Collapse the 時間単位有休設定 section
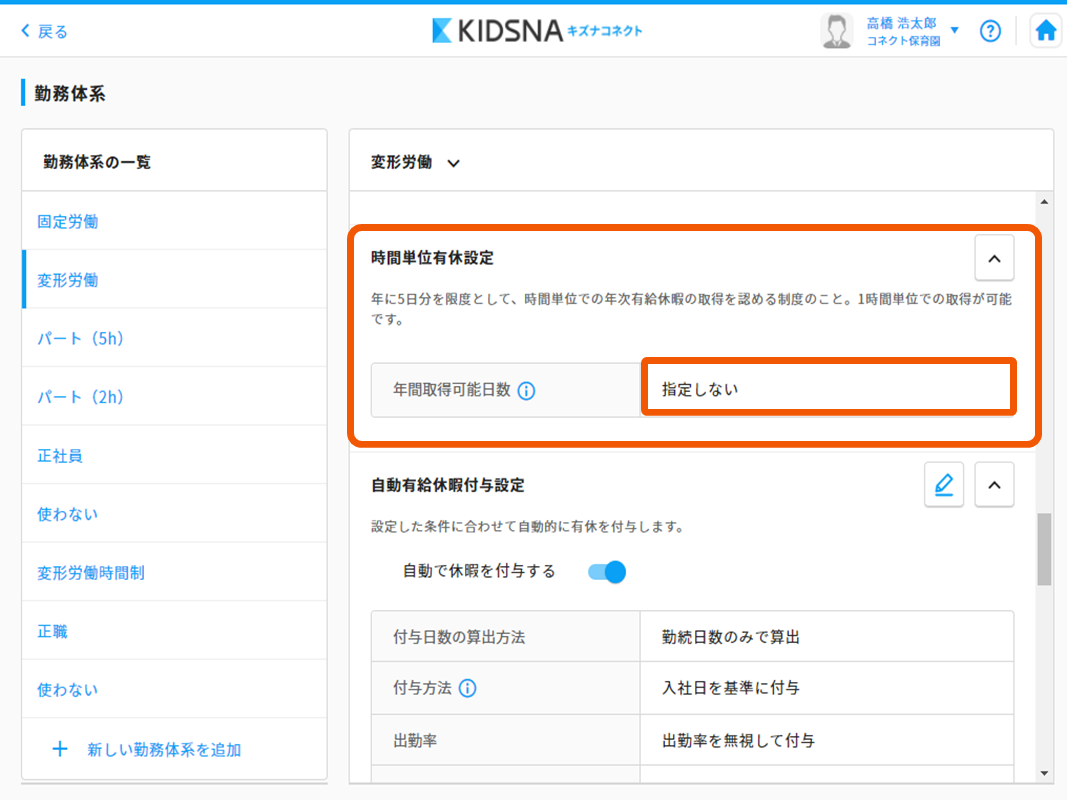The height and width of the screenshot is (800, 1067). [x=994, y=258]
